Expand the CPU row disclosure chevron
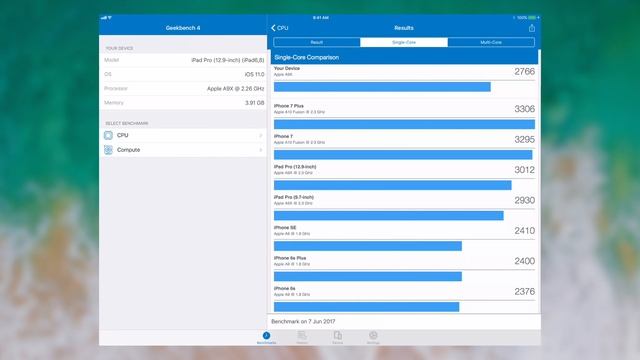Viewport: 640px width, 360px height. point(260,136)
